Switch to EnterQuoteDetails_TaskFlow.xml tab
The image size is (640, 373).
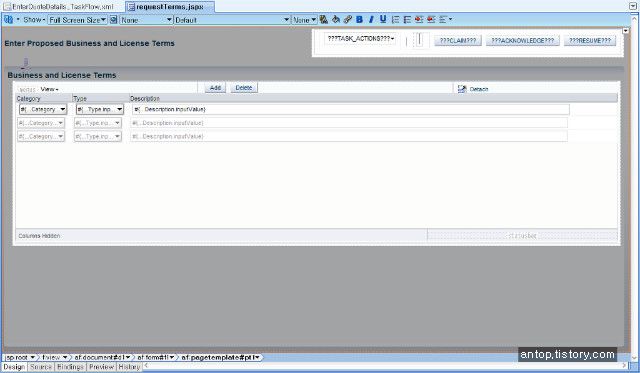(58, 7)
